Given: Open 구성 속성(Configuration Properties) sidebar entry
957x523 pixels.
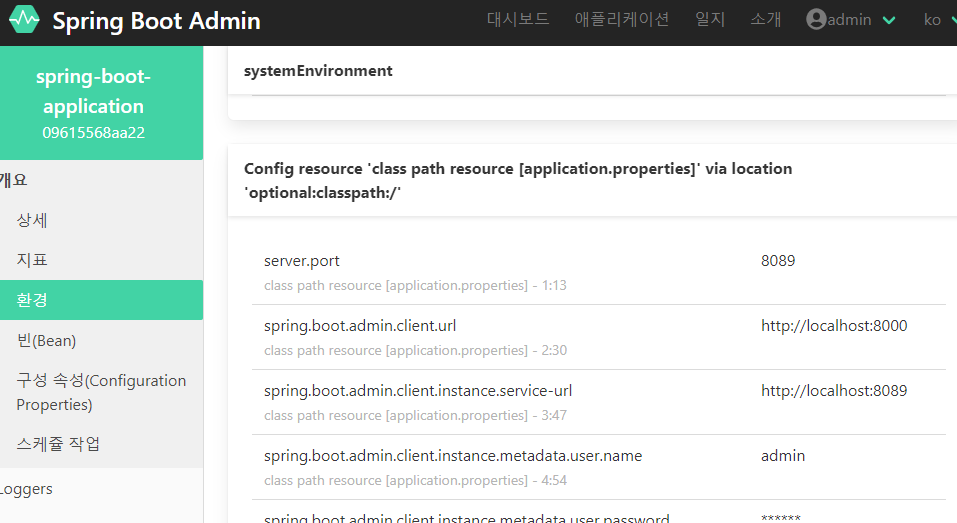Looking at the screenshot, I should pos(101,392).
